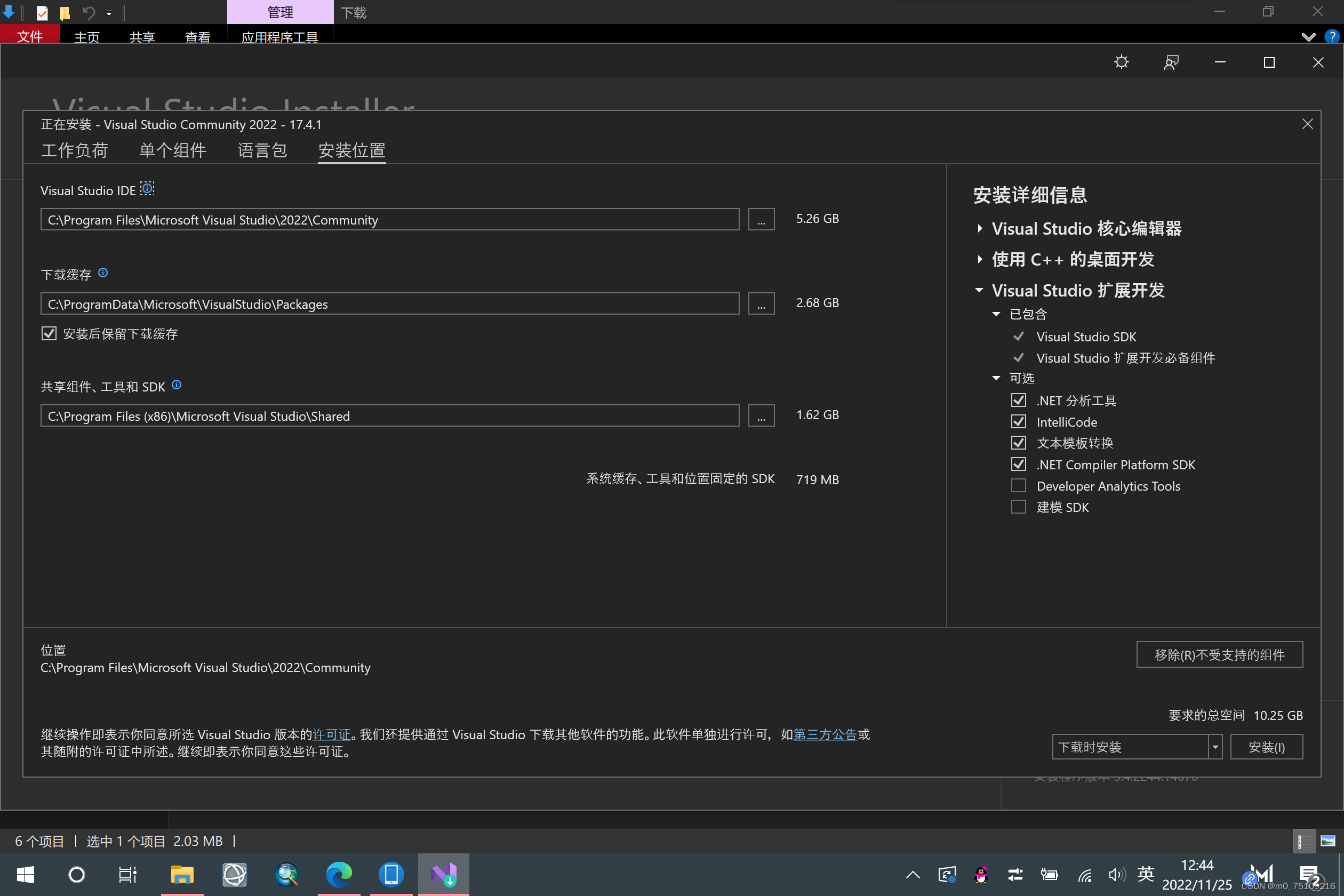
Task: Click the battery status tray icon
Action: 1049,874
